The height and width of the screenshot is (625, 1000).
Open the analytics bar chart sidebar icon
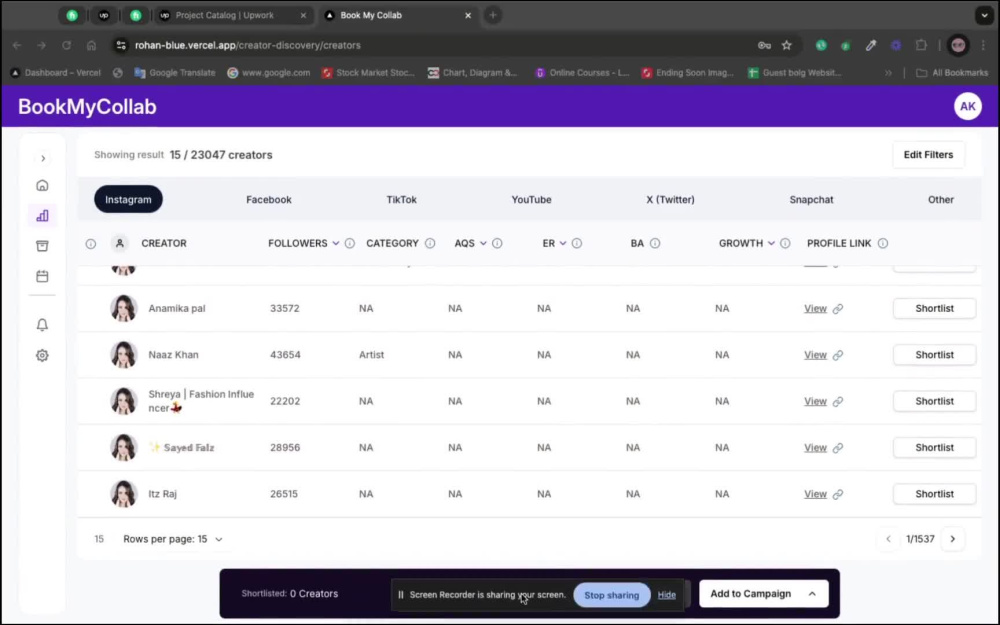pos(42,216)
